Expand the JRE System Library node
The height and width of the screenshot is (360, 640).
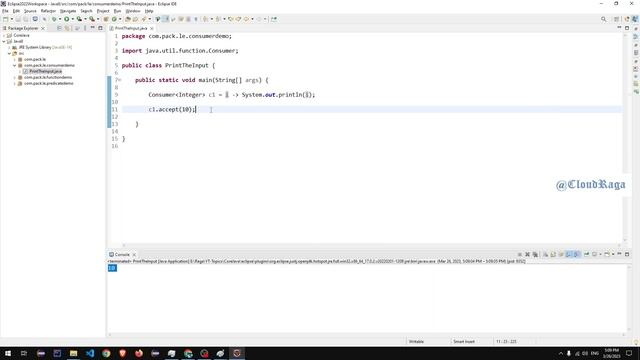coord(9,47)
